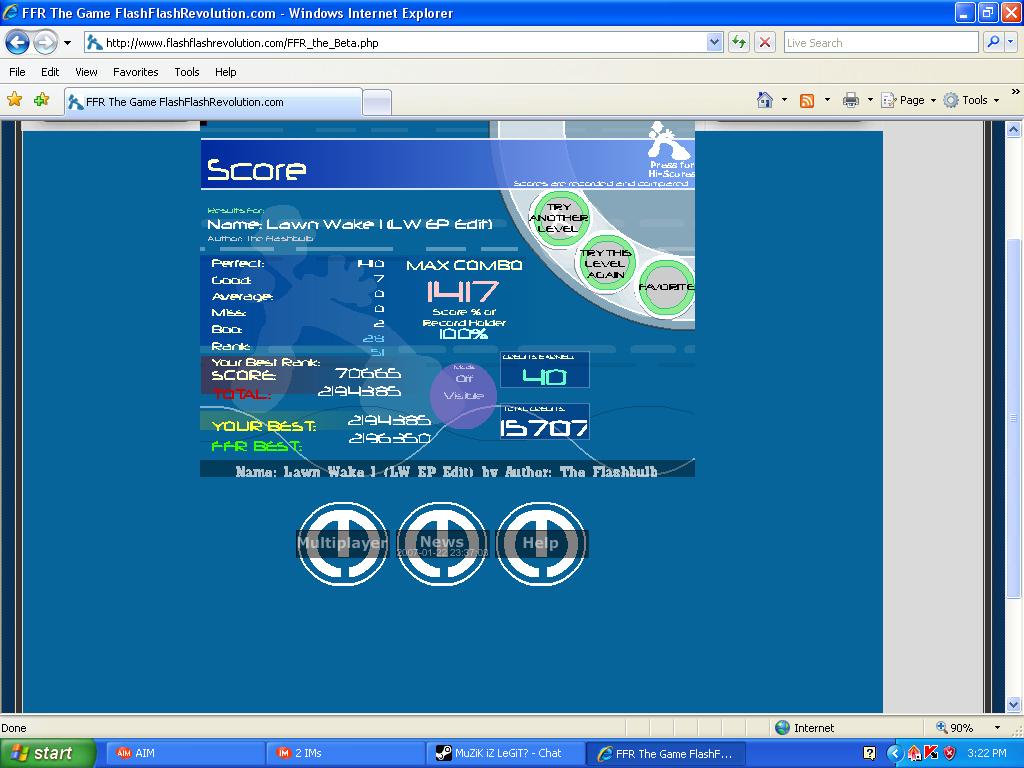The image size is (1024, 768).
Task: Select the FFR The Game browser tab
Action: 213,102
